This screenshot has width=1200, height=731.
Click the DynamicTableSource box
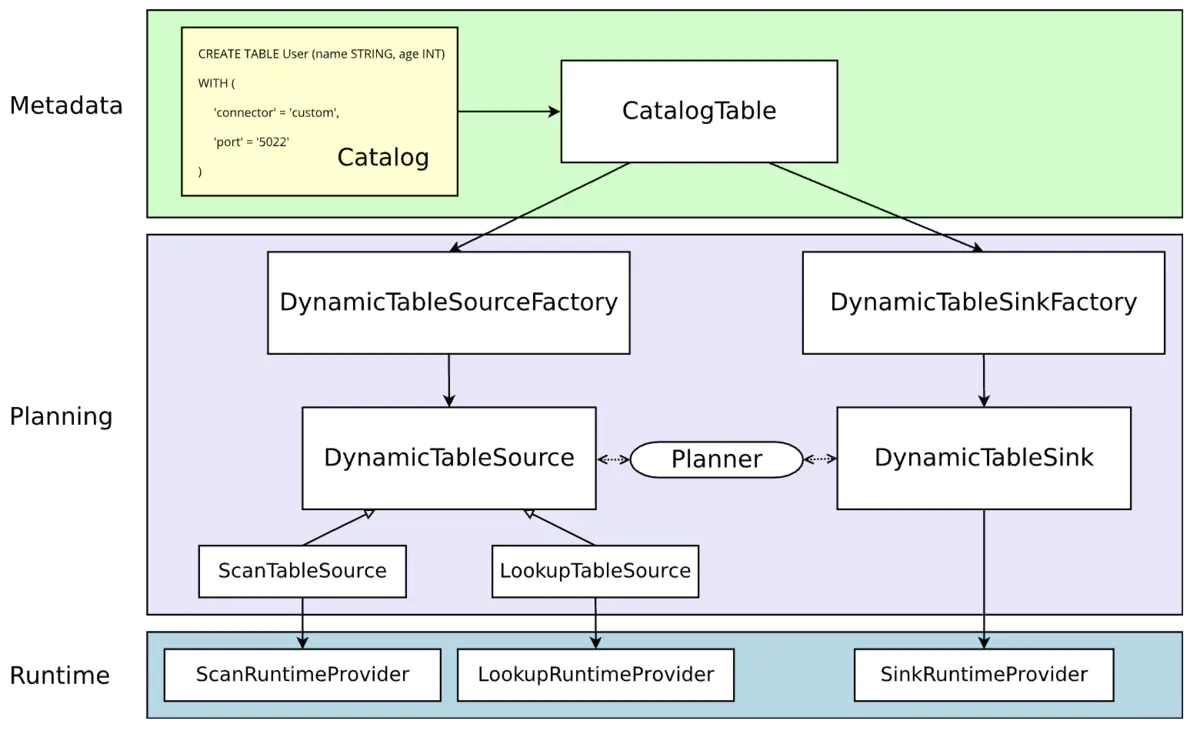click(449, 458)
